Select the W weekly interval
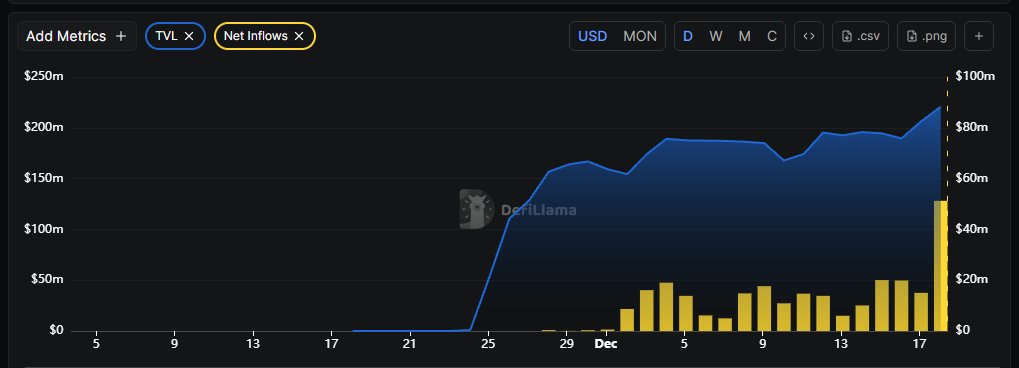Screen dimensions: 1019x368 716,36
